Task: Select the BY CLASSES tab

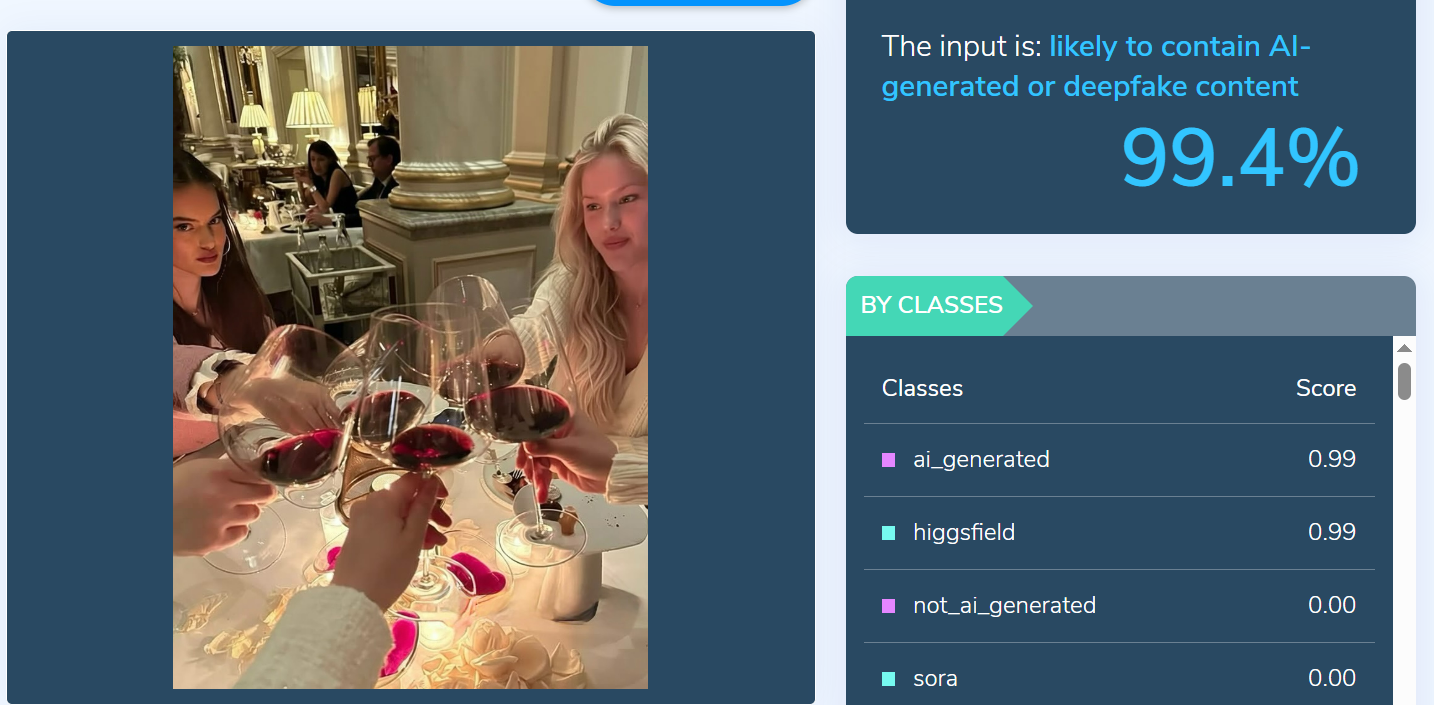Action: 932,305
